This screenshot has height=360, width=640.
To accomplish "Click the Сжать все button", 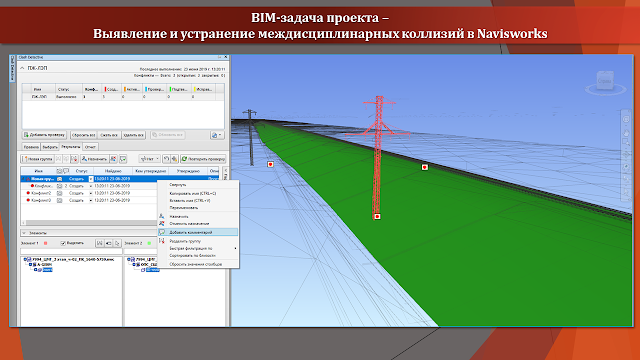I will (x=109, y=135).
